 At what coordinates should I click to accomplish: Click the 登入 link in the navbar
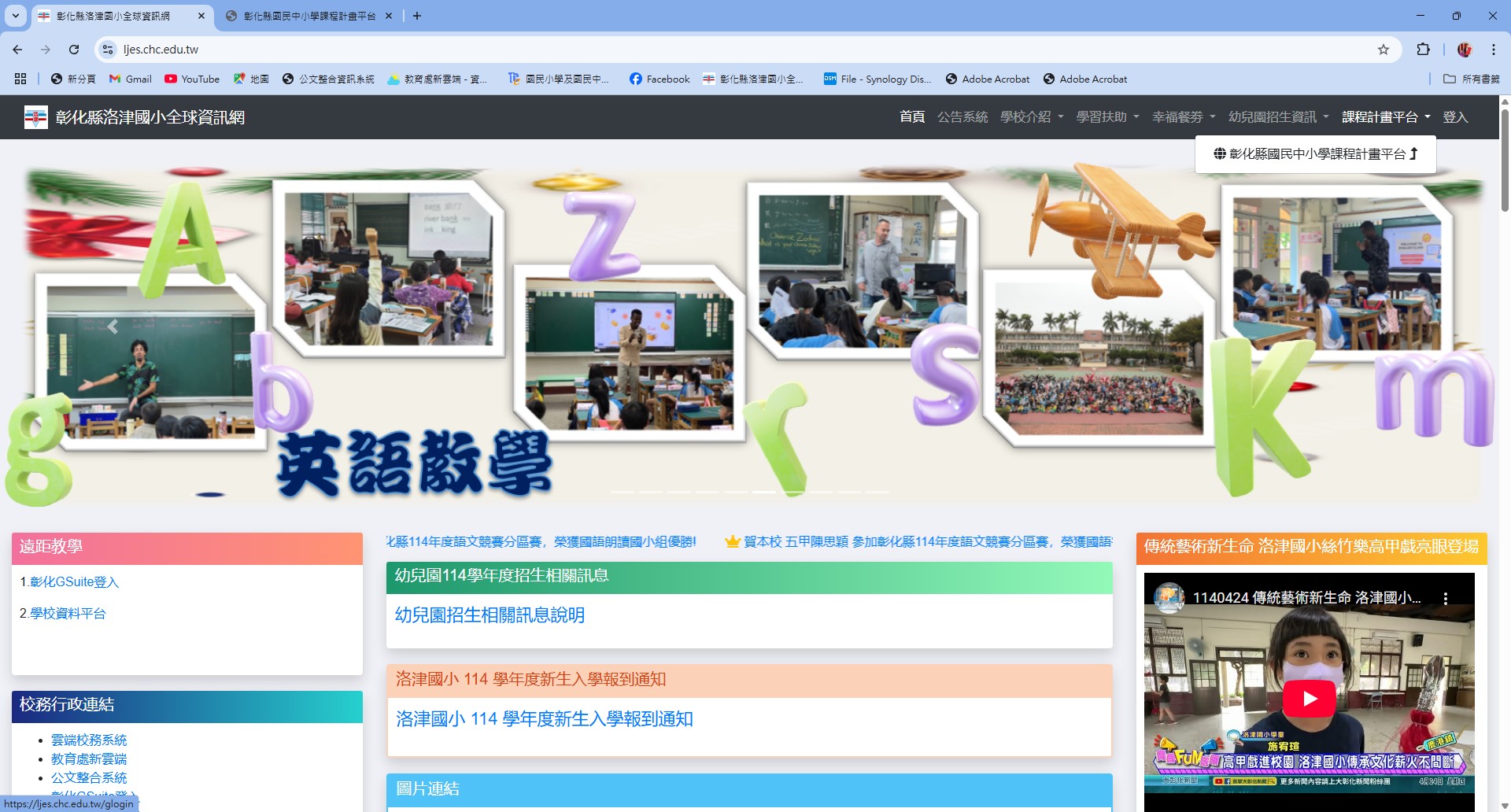tap(1454, 117)
